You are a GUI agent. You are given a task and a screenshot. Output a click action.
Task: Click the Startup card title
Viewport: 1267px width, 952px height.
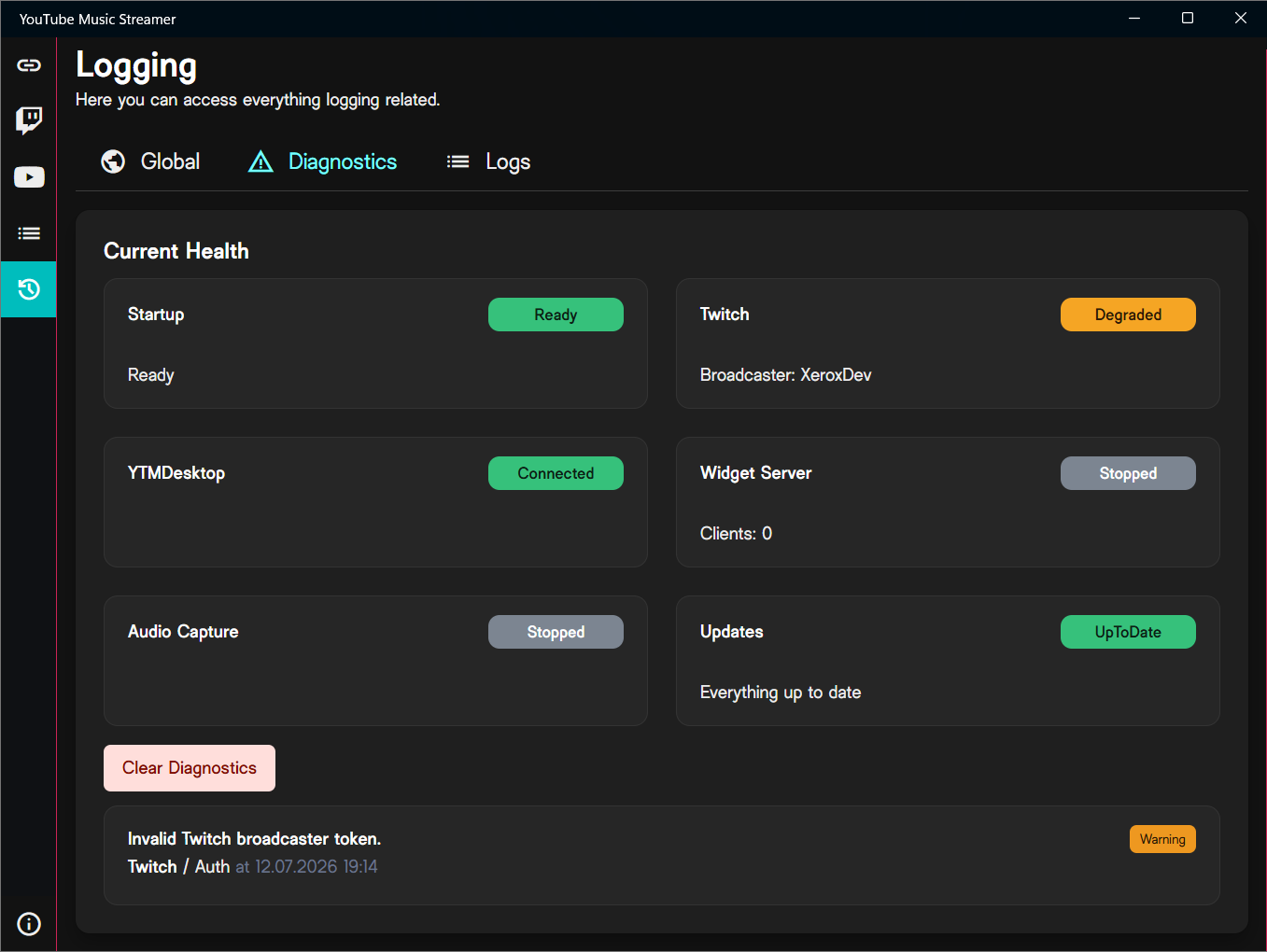coord(156,315)
